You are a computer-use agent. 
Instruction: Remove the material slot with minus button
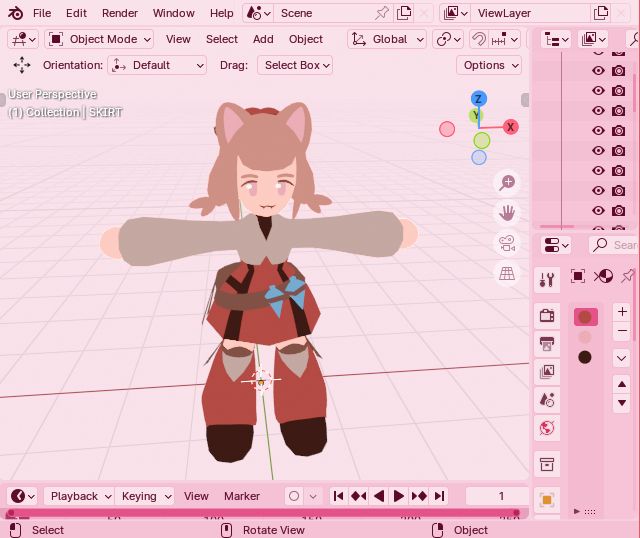[622, 331]
